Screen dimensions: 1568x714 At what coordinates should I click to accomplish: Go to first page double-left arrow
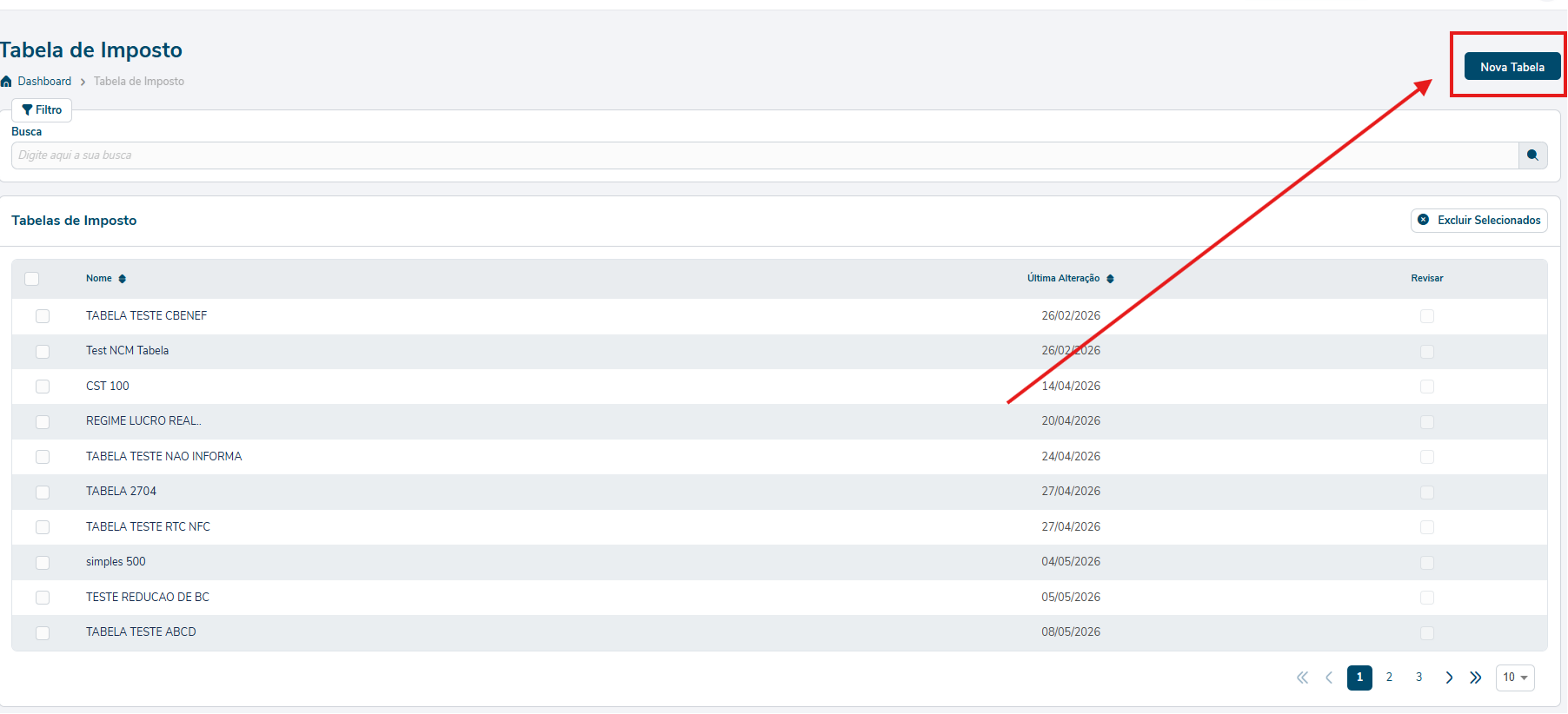tap(1302, 678)
